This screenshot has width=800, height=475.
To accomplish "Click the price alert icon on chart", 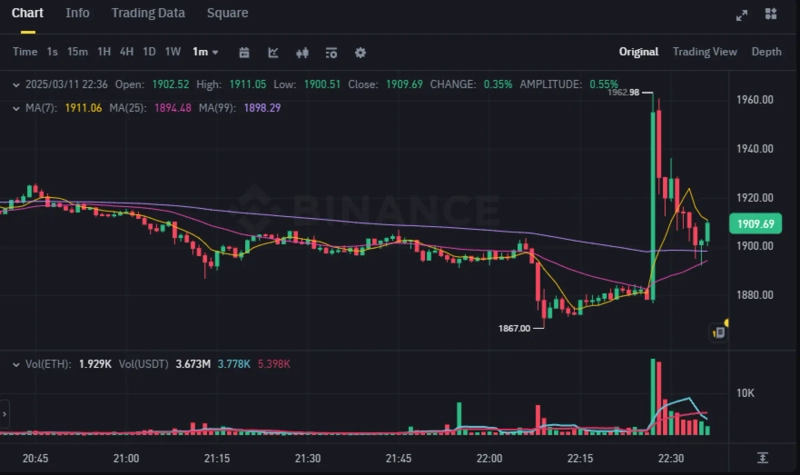I will pyautogui.click(x=718, y=332).
